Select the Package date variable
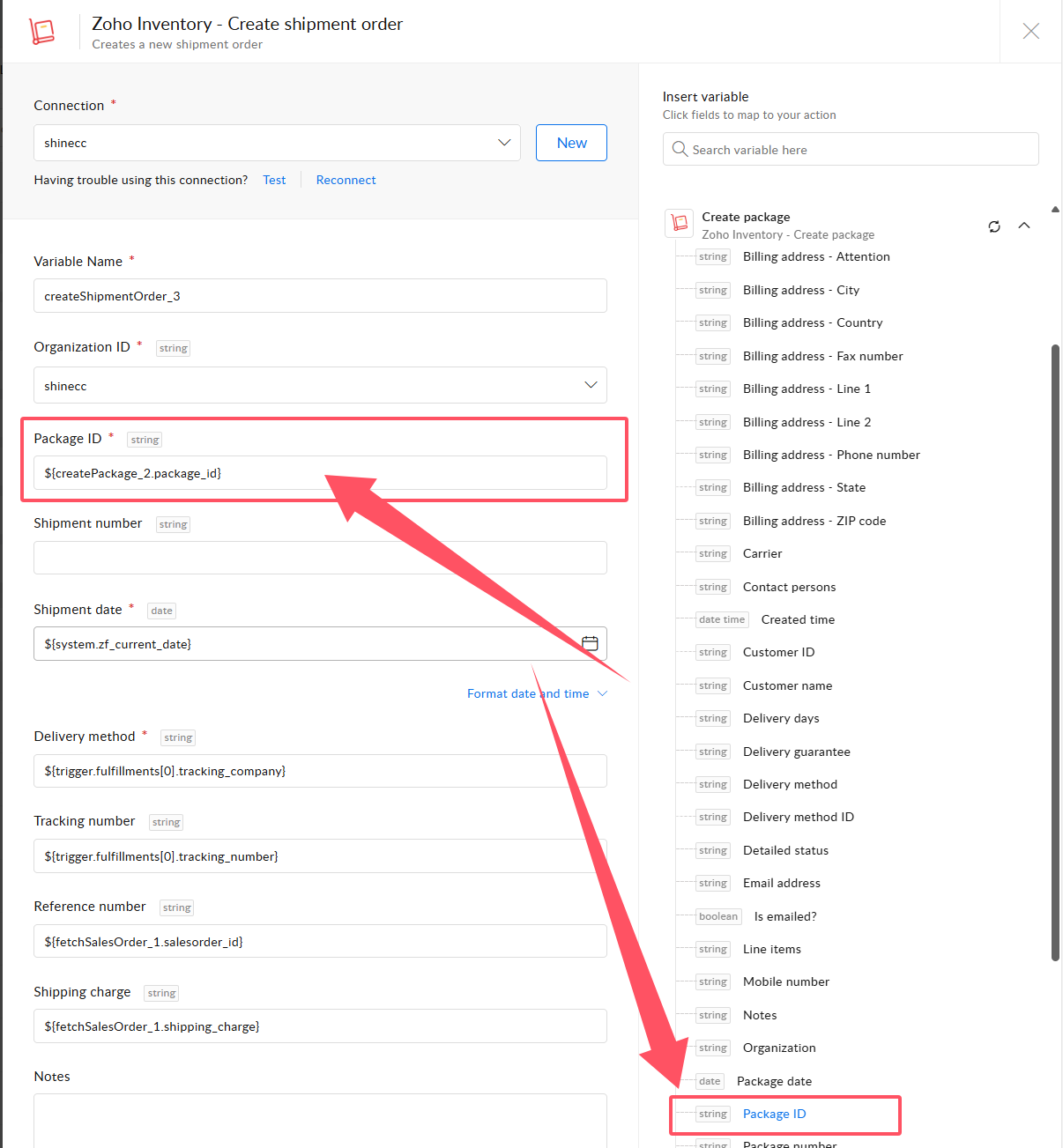Viewport: 1063px width, 1148px height. (x=774, y=1081)
